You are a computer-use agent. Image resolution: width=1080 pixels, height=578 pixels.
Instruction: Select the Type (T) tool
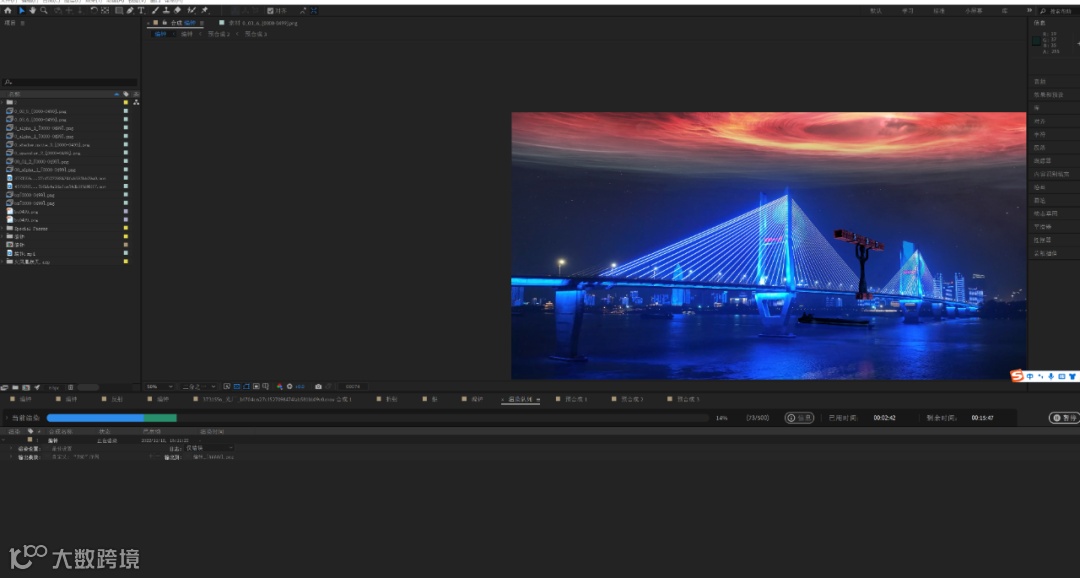pyautogui.click(x=142, y=10)
